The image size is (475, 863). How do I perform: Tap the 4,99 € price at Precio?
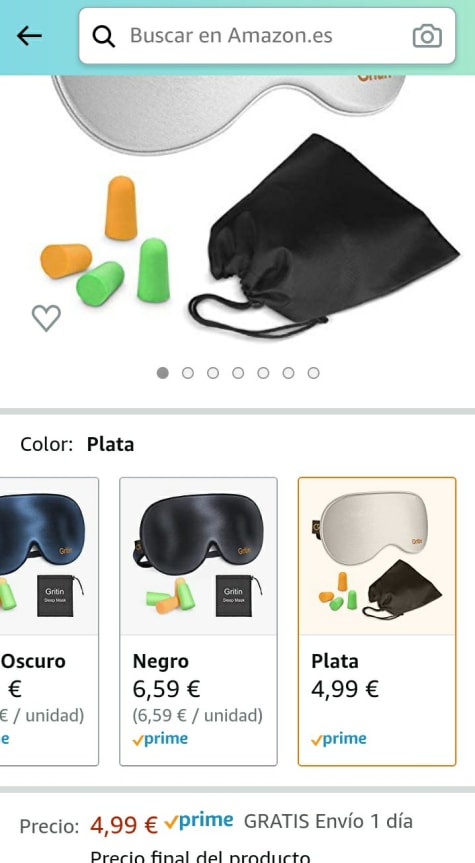[x=124, y=824]
